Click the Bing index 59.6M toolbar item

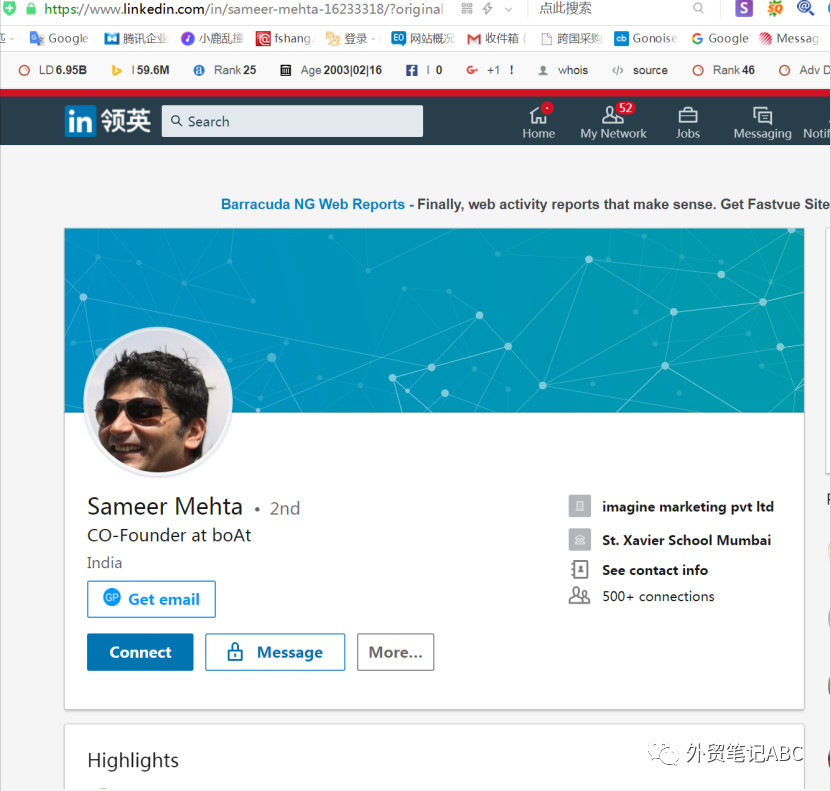click(x=140, y=70)
